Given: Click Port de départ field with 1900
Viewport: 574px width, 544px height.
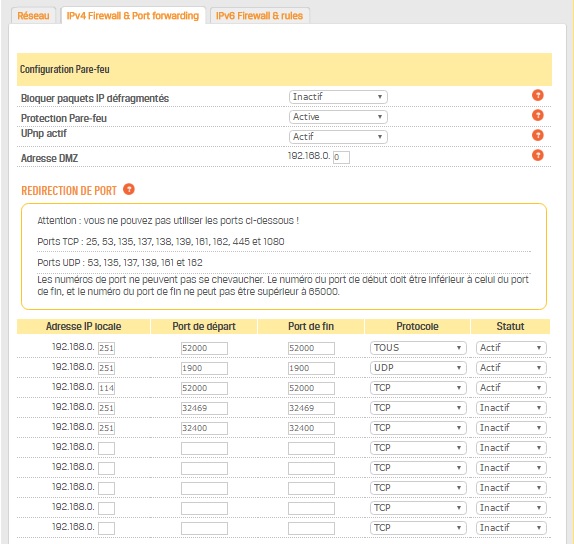Looking at the screenshot, I should point(204,368).
